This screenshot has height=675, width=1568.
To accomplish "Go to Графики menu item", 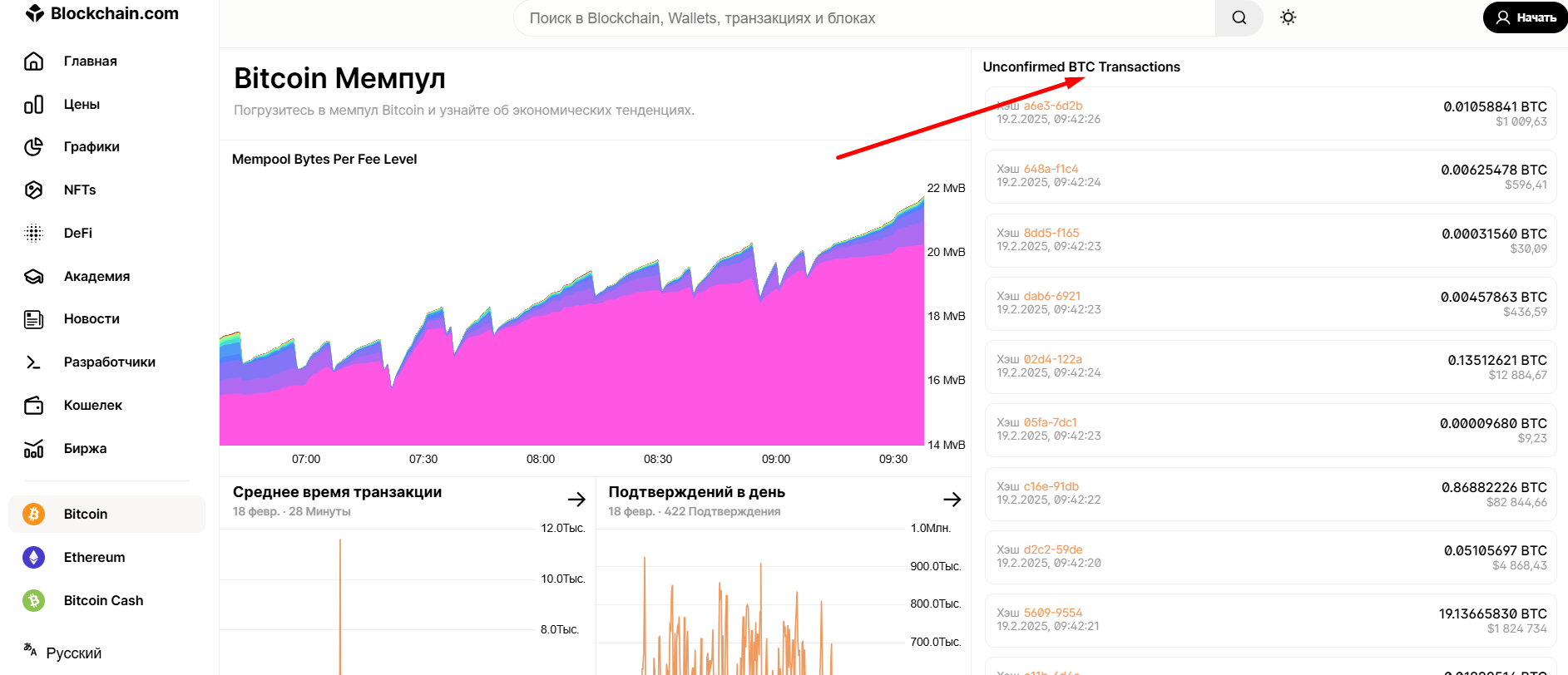I will [92, 146].
